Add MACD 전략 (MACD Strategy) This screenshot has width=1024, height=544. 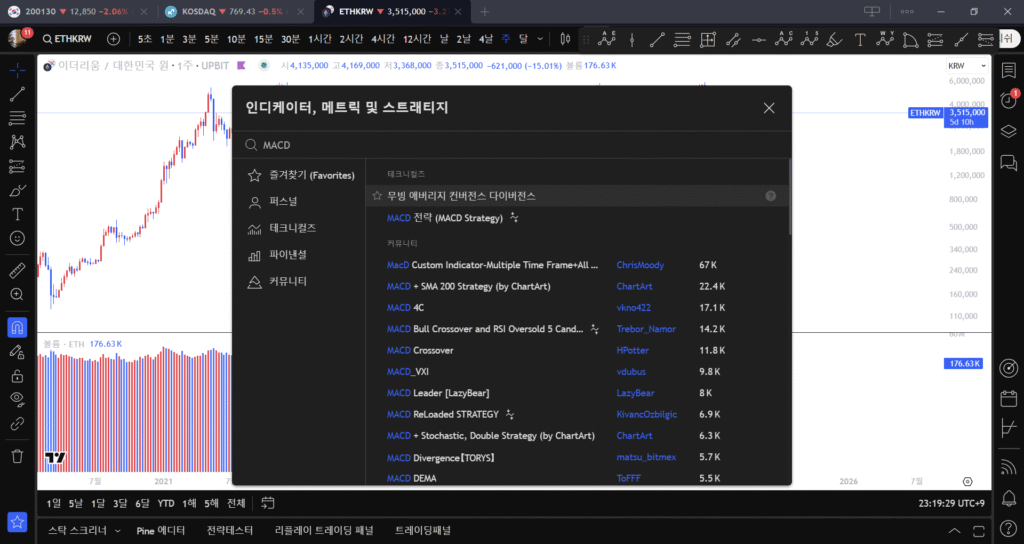coord(445,218)
